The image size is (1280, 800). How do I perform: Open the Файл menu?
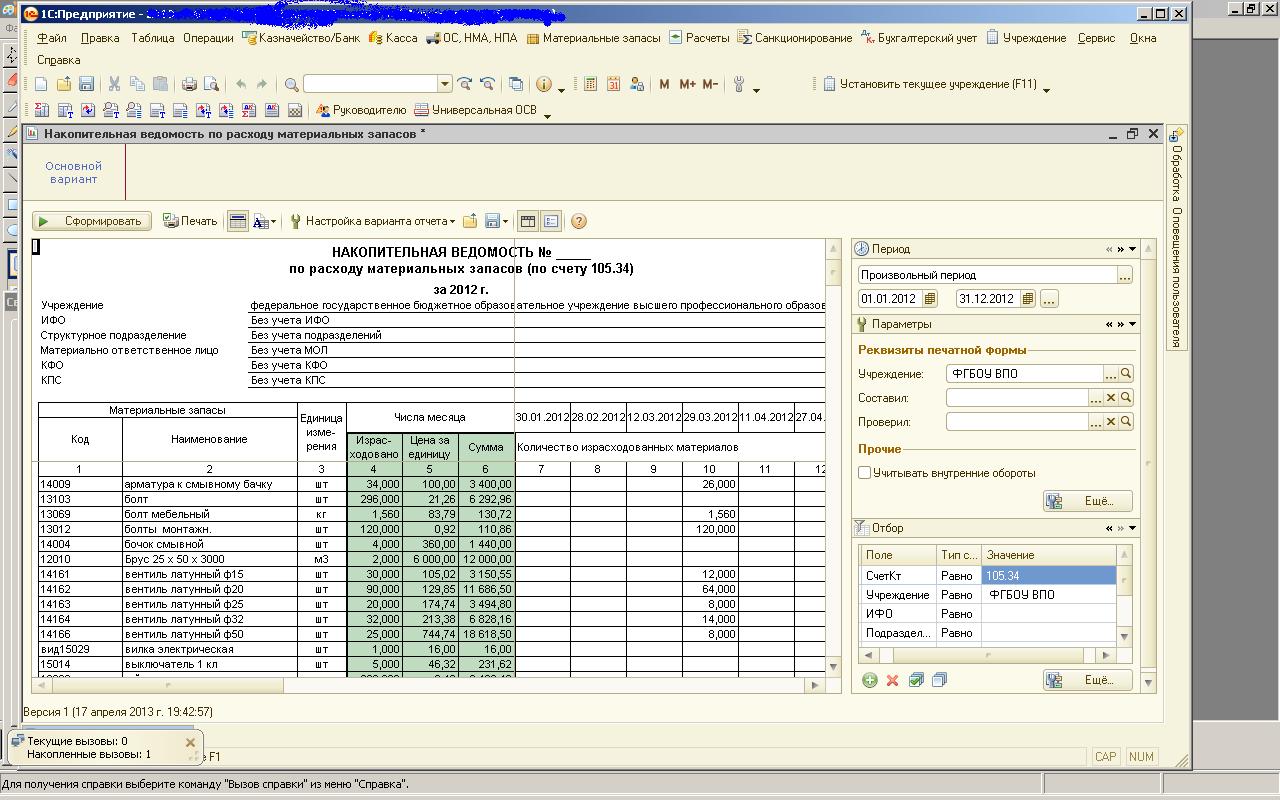[52, 38]
